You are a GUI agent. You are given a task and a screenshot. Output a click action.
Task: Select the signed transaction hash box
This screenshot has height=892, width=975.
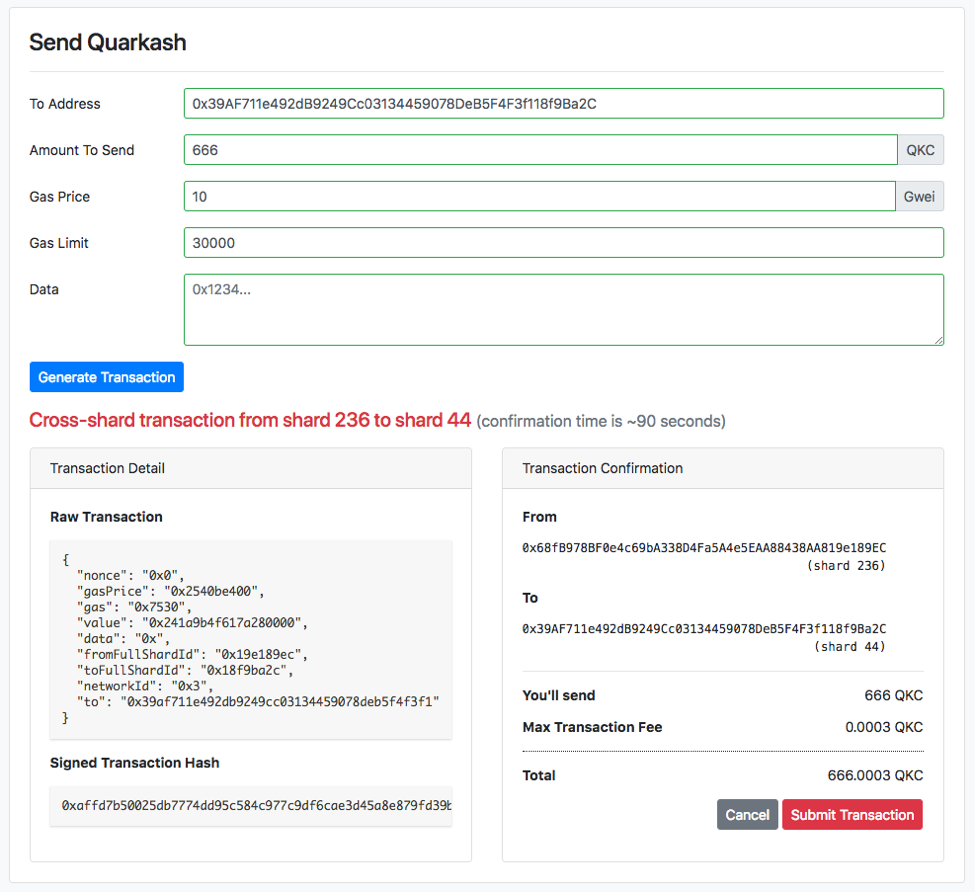pyautogui.click(x=251, y=806)
